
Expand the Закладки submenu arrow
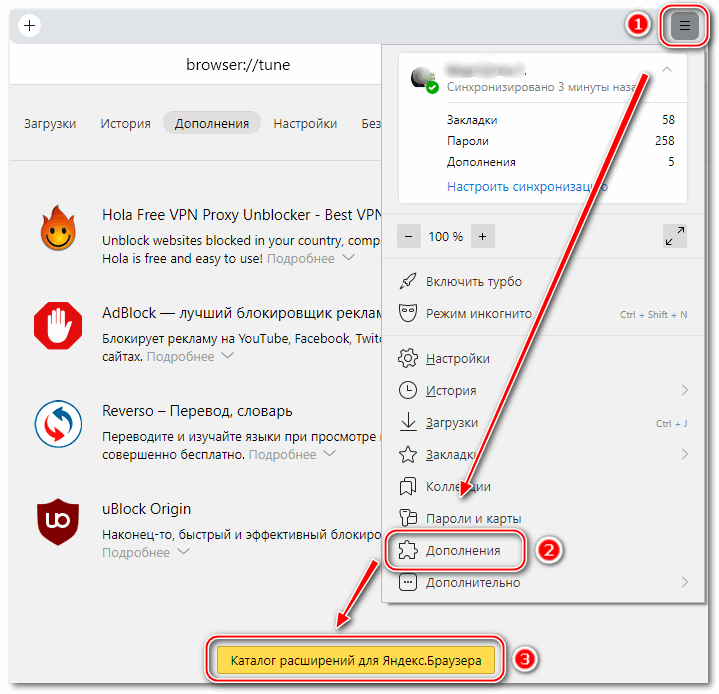(x=685, y=454)
